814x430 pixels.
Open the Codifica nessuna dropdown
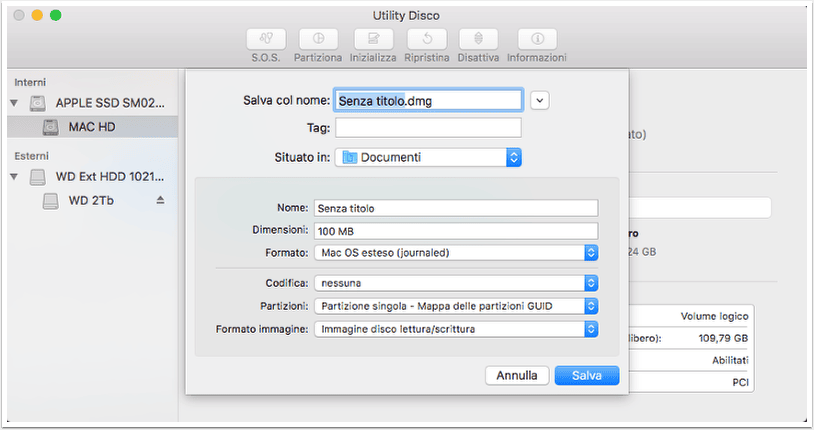pyautogui.click(x=456, y=283)
